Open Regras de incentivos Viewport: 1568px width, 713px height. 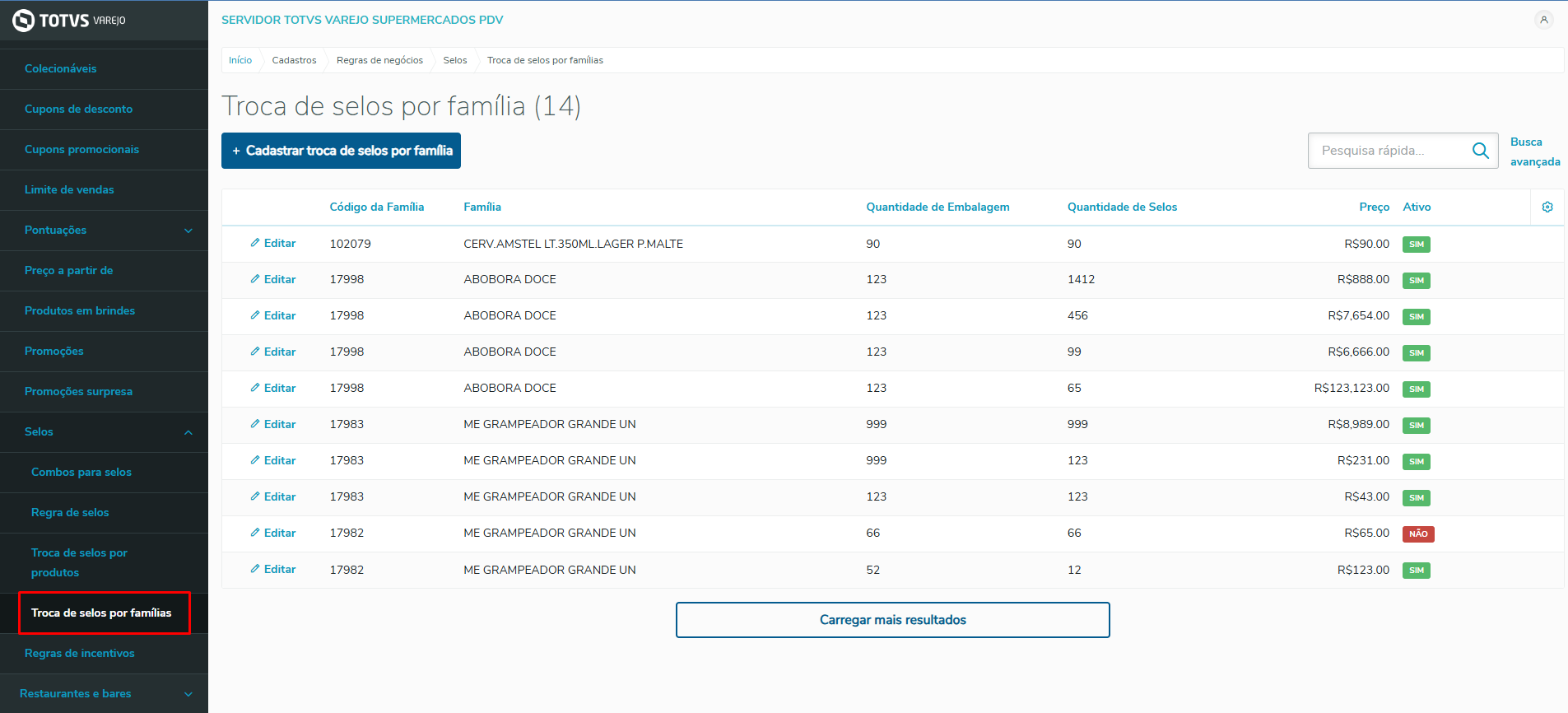[80, 654]
